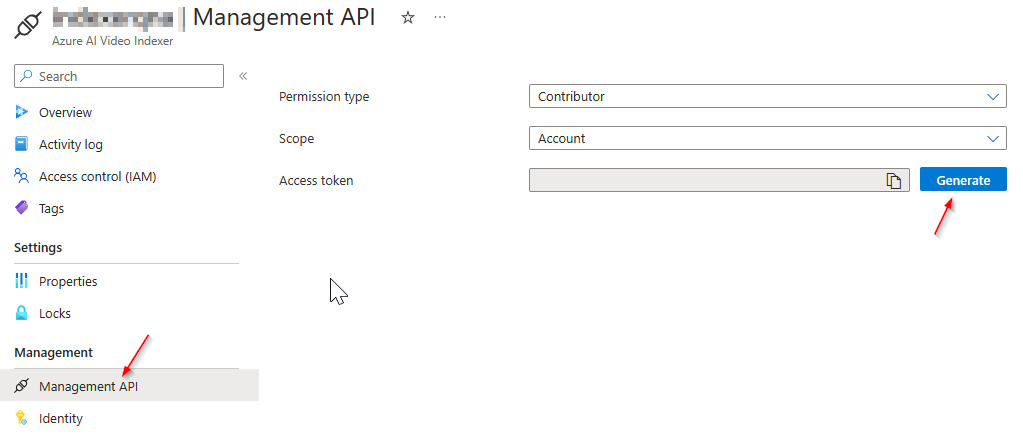Expand Permission type chevron arrow
The image size is (1023, 440).
(x=993, y=97)
